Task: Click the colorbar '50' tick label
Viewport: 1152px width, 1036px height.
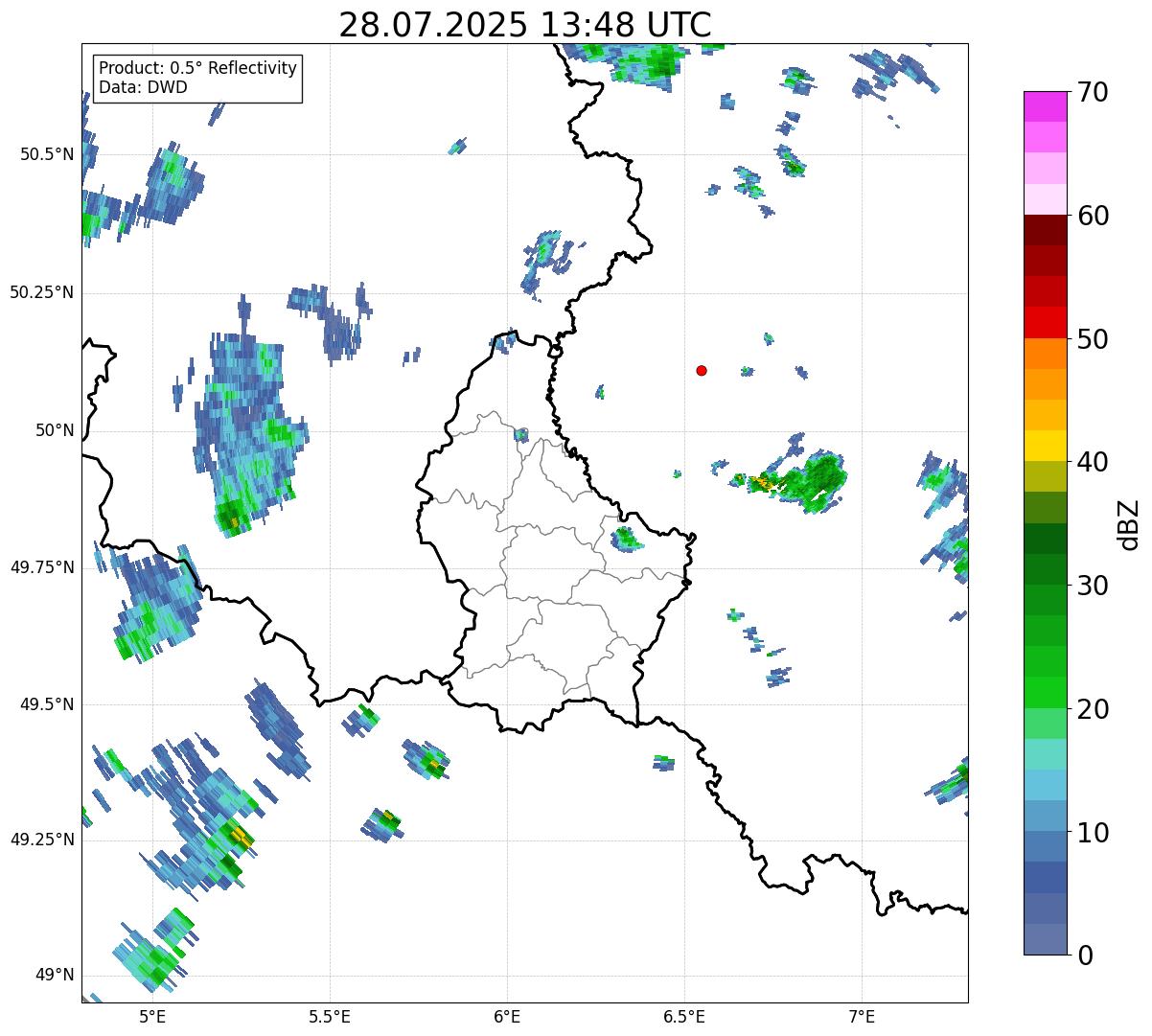Action: pos(1093,339)
